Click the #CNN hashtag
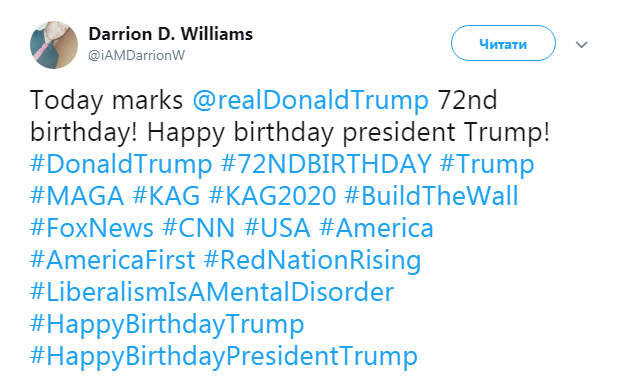This screenshot has width=618, height=381. click(198, 228)
